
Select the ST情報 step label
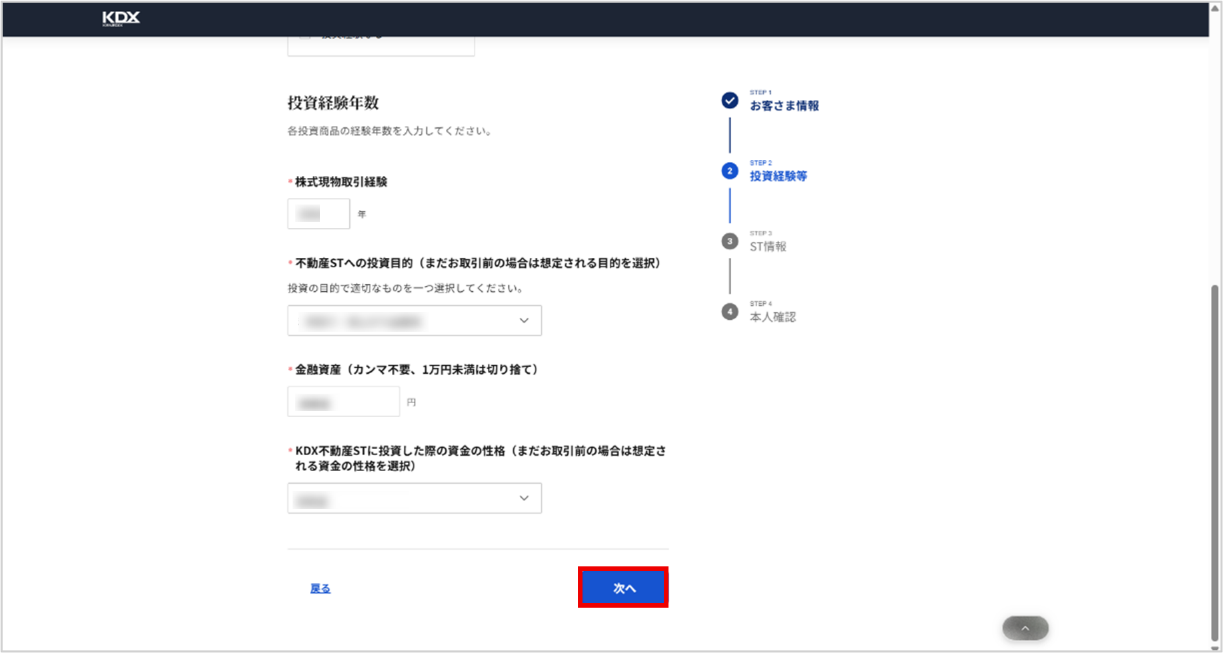(x=768, y=247)
